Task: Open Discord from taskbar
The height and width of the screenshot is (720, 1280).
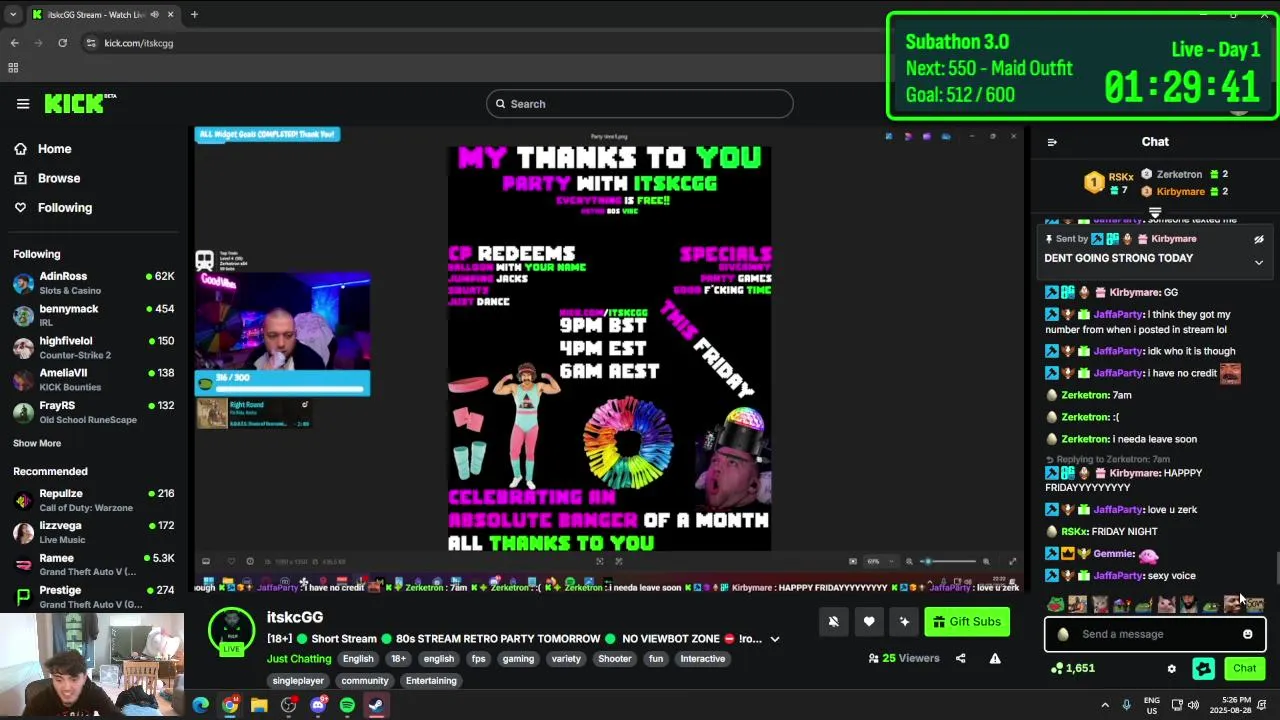Action: pos(318,705)
